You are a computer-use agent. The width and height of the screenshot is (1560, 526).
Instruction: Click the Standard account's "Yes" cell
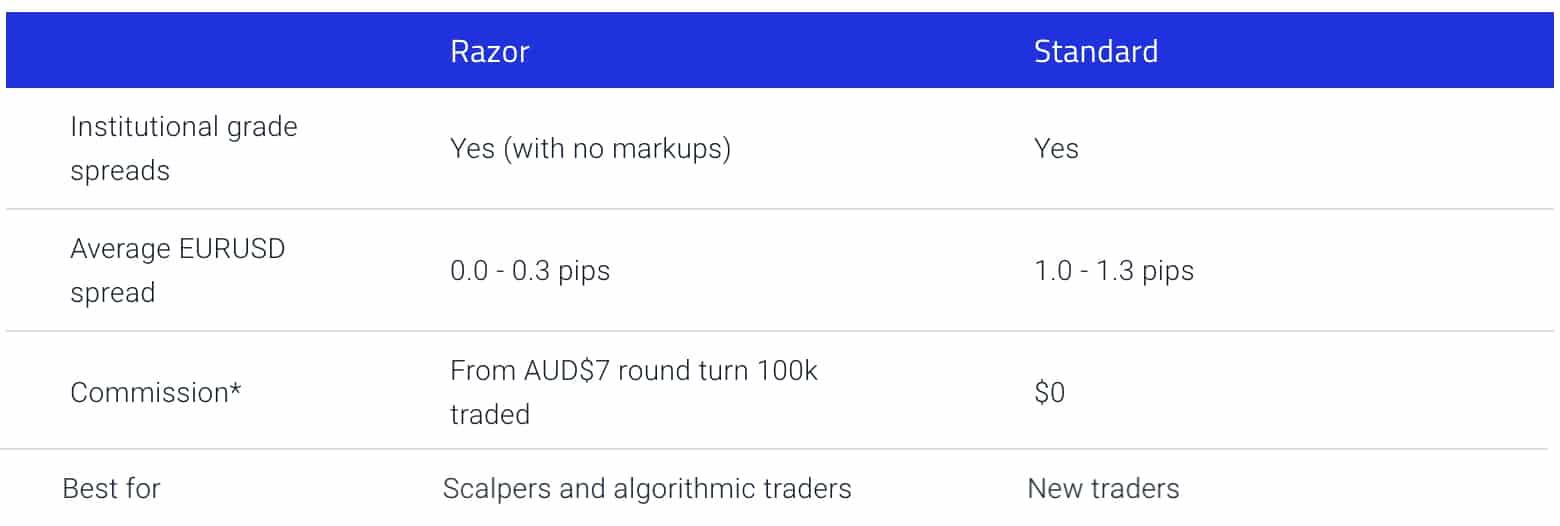(x=1056, y=149)
